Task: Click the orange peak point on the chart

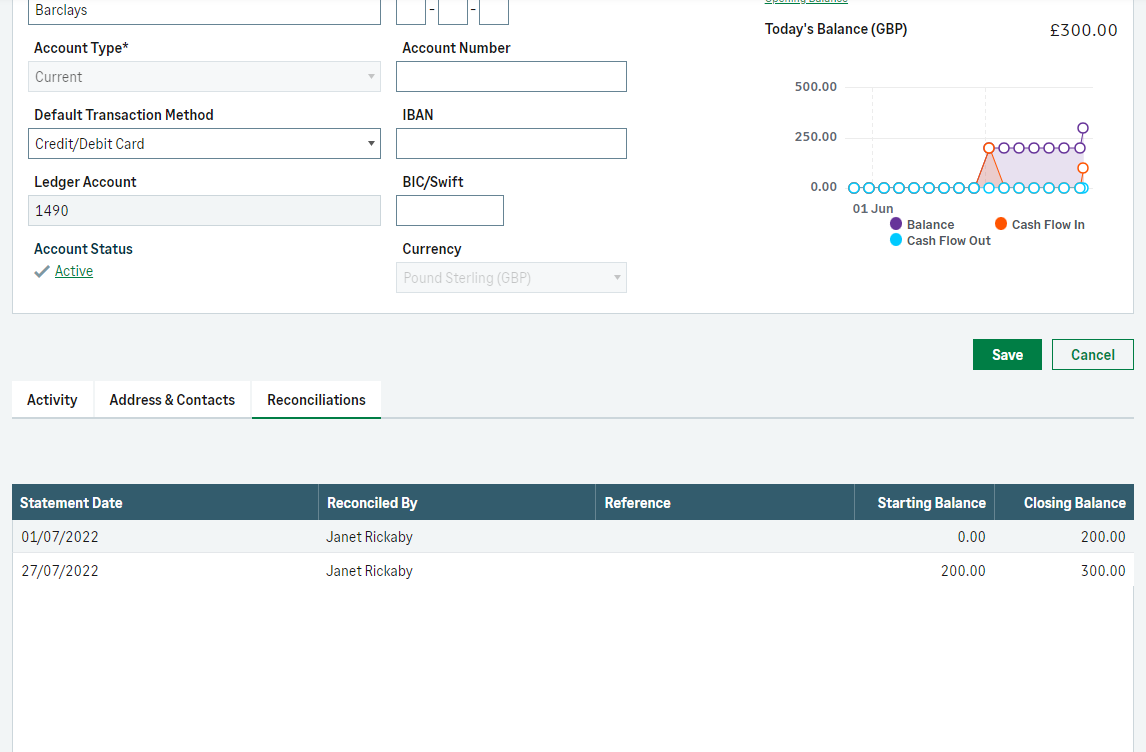Action: [x=989, y=148]
